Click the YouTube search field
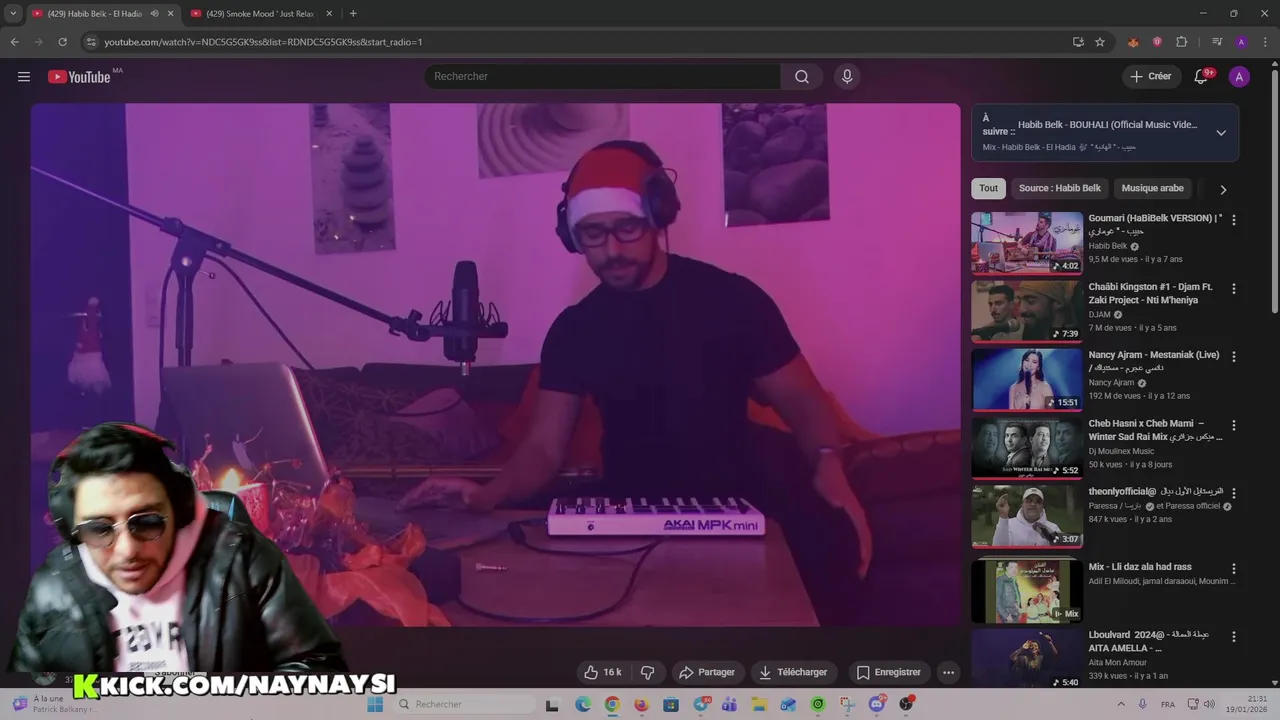This screenshot has height=720, width=1280. point(602,77)
